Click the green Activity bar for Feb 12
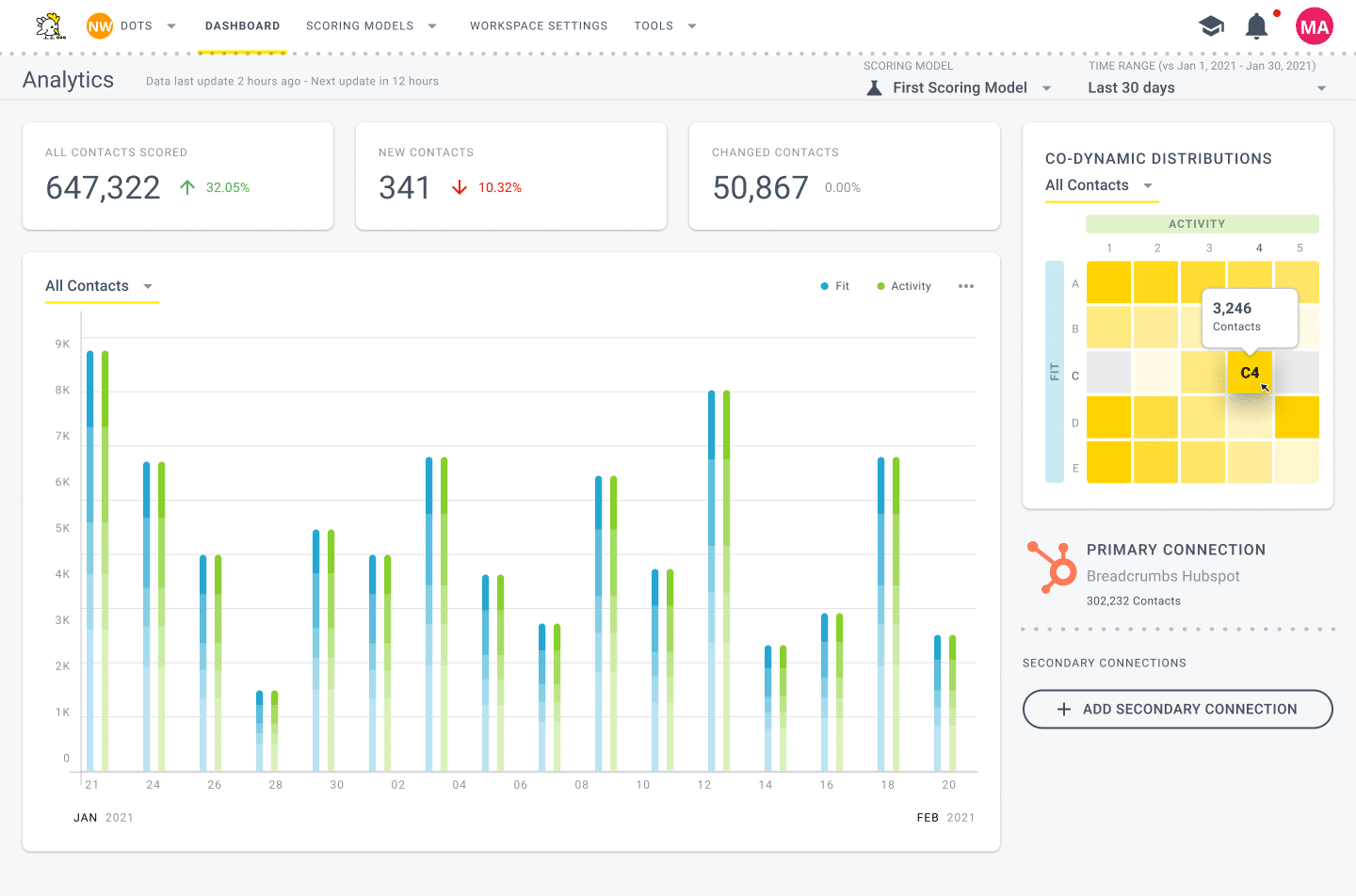 [726, 581]
